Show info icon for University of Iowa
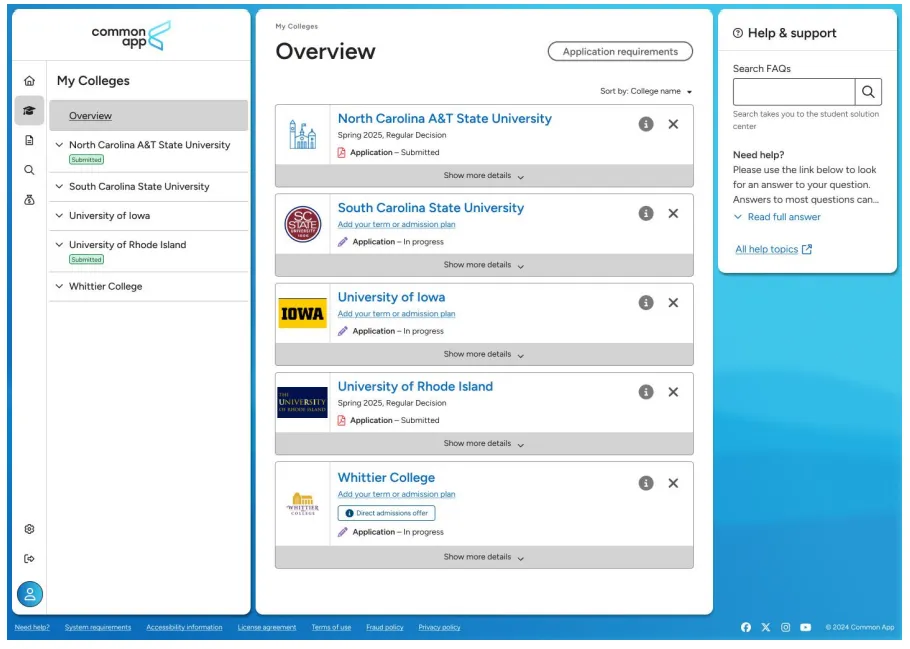 pos(646,302)
